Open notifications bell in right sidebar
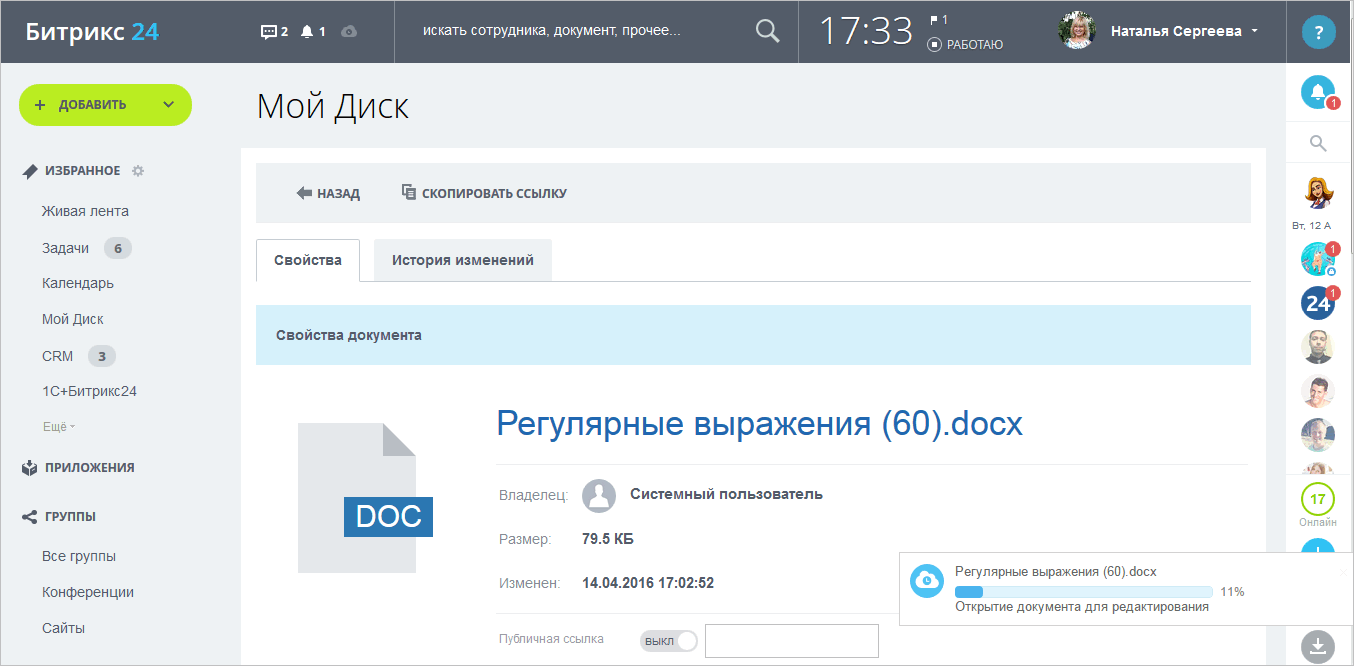This screenshot has width=1354, height=666. point(1318,92)
